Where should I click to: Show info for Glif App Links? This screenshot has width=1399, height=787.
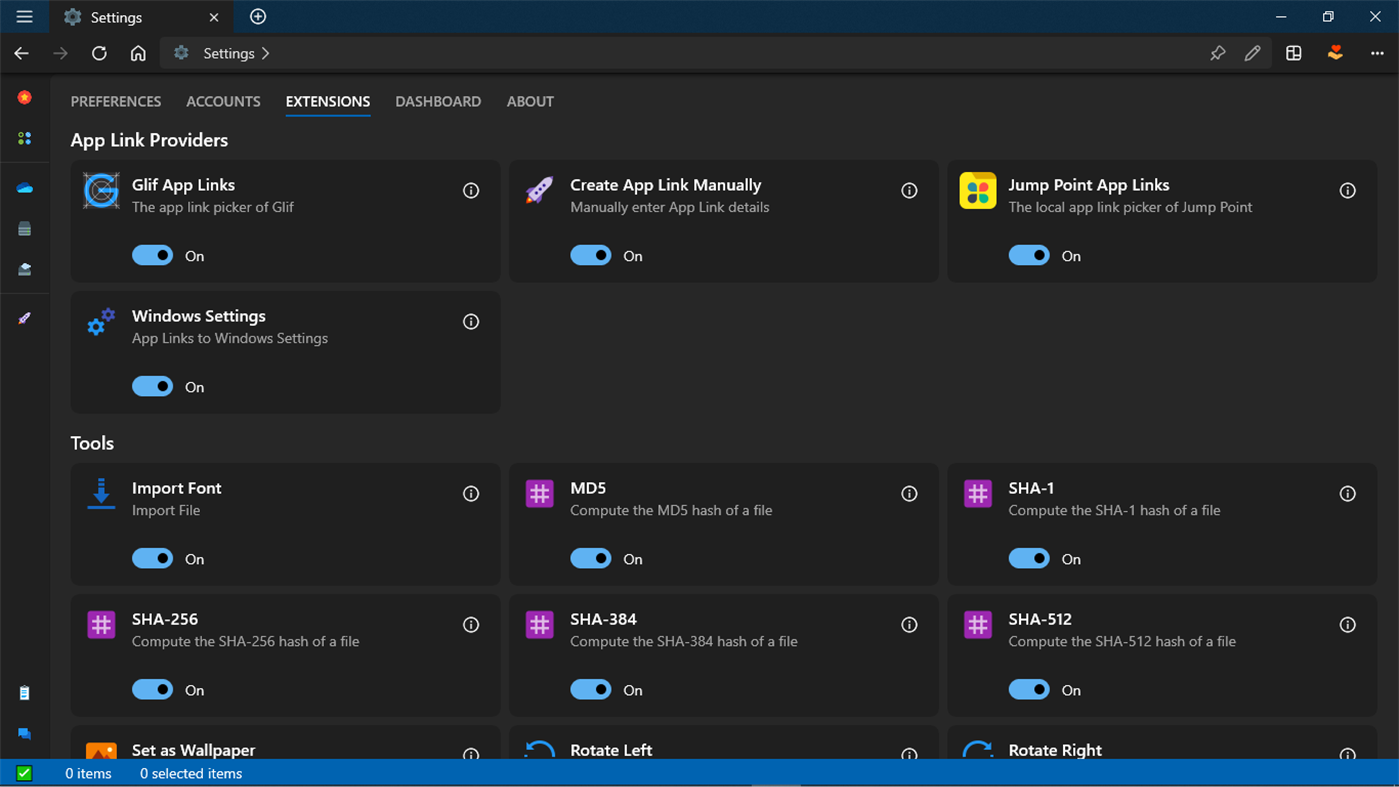pyautogui.click(x=471, y=191)
